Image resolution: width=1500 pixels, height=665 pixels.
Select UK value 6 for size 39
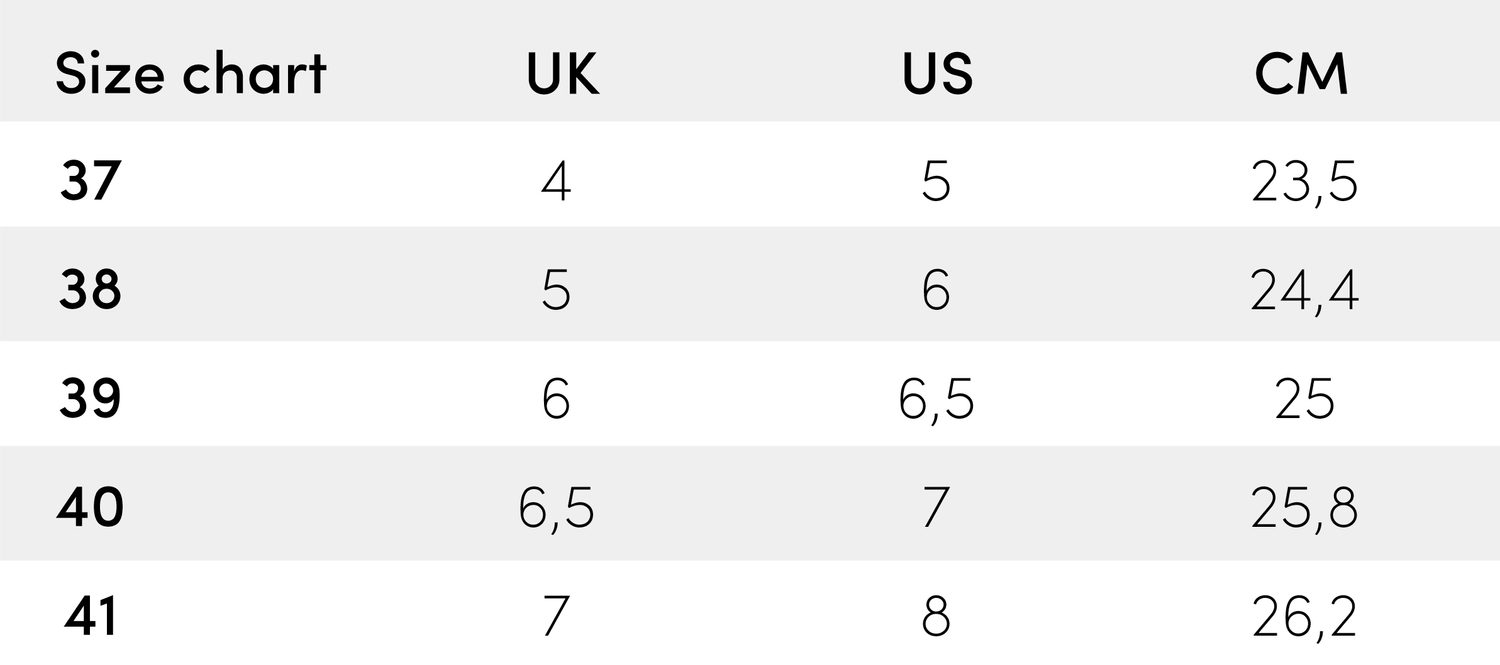point(556,399)
